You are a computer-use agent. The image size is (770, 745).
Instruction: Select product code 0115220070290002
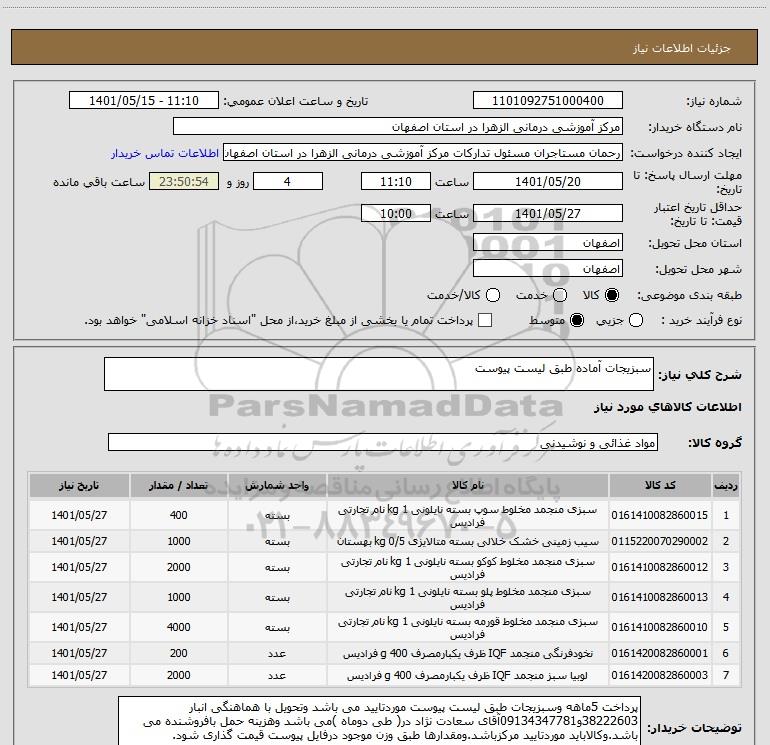[660, 541]
